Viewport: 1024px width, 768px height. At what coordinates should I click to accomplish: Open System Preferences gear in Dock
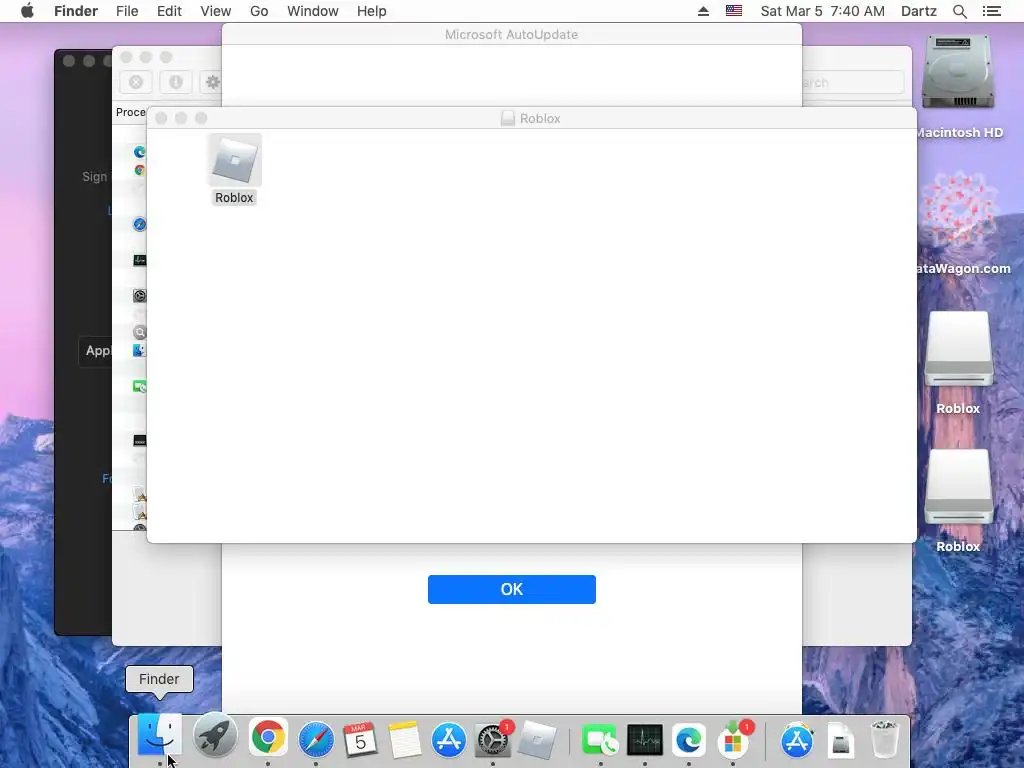[x=493, y=740]
